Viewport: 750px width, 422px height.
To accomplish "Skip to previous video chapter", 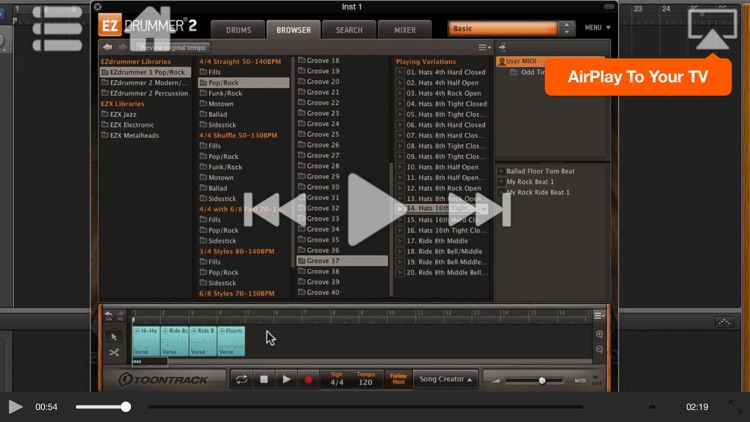I will [x=274, y=210].
